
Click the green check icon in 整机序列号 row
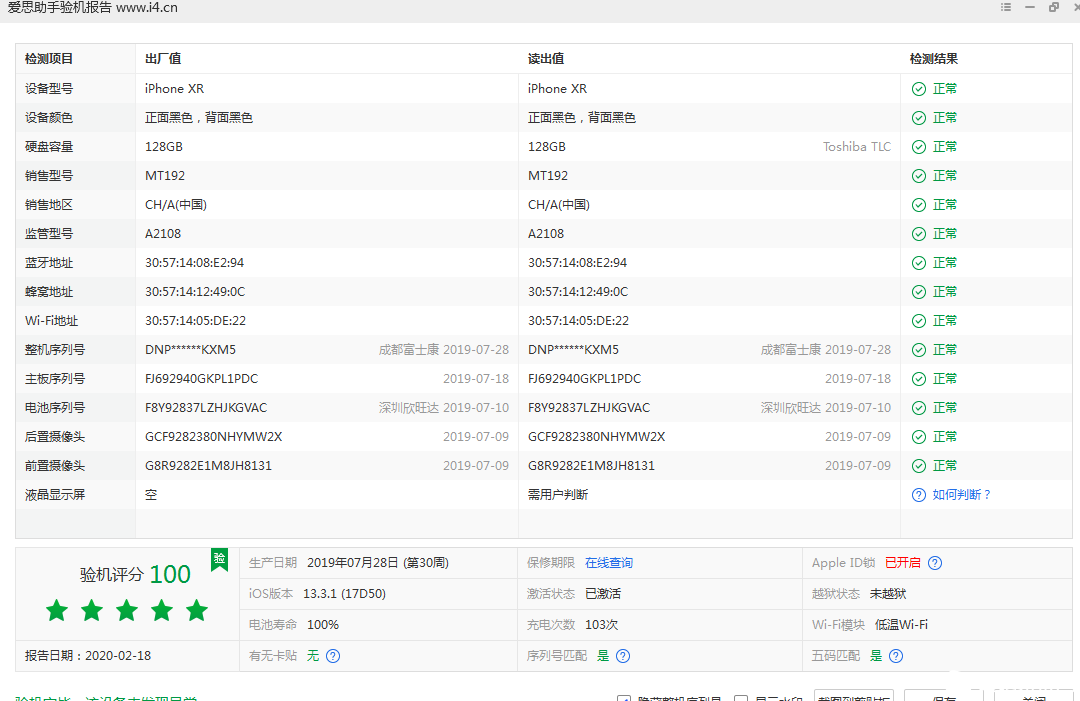[919, 350]
